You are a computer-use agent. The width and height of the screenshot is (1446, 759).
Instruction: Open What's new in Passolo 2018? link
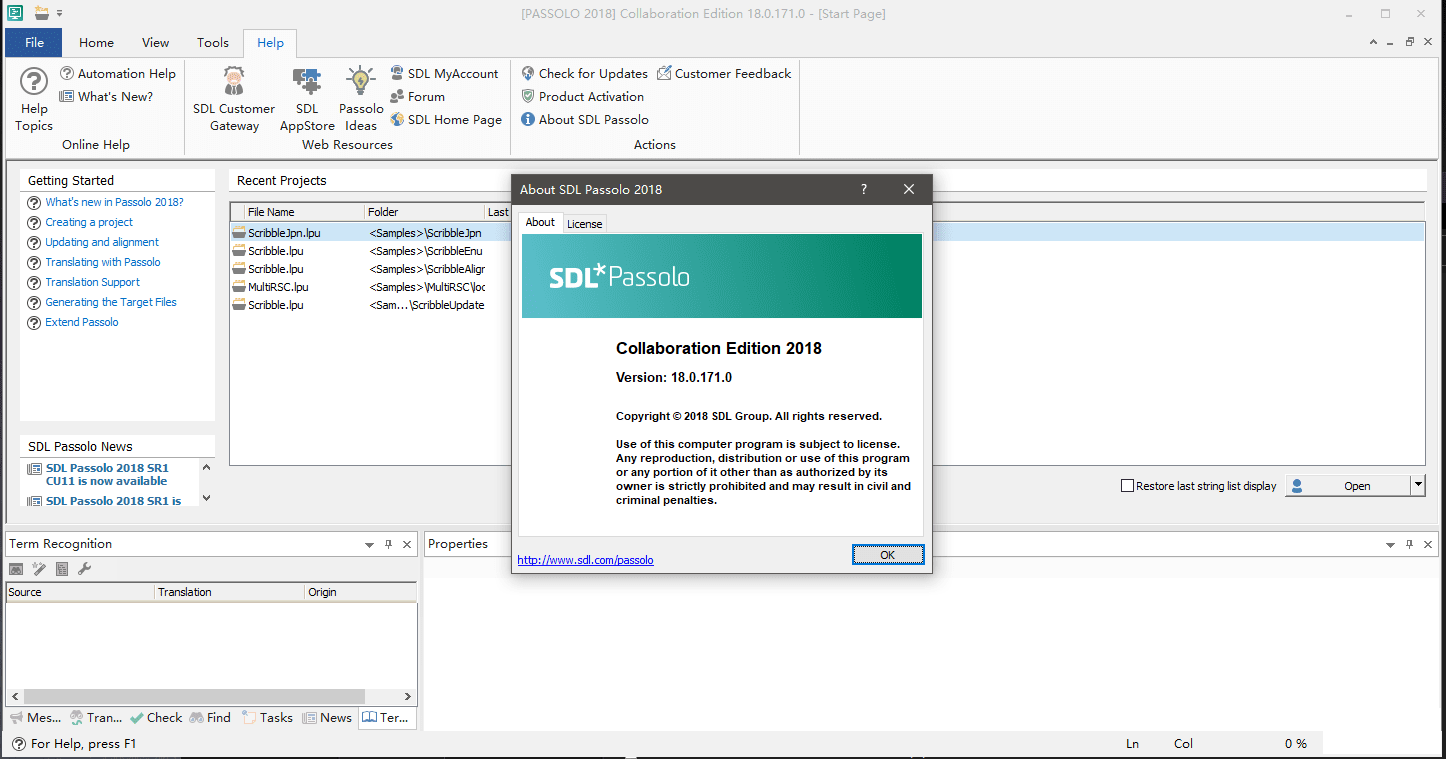(x=114, y=202)
